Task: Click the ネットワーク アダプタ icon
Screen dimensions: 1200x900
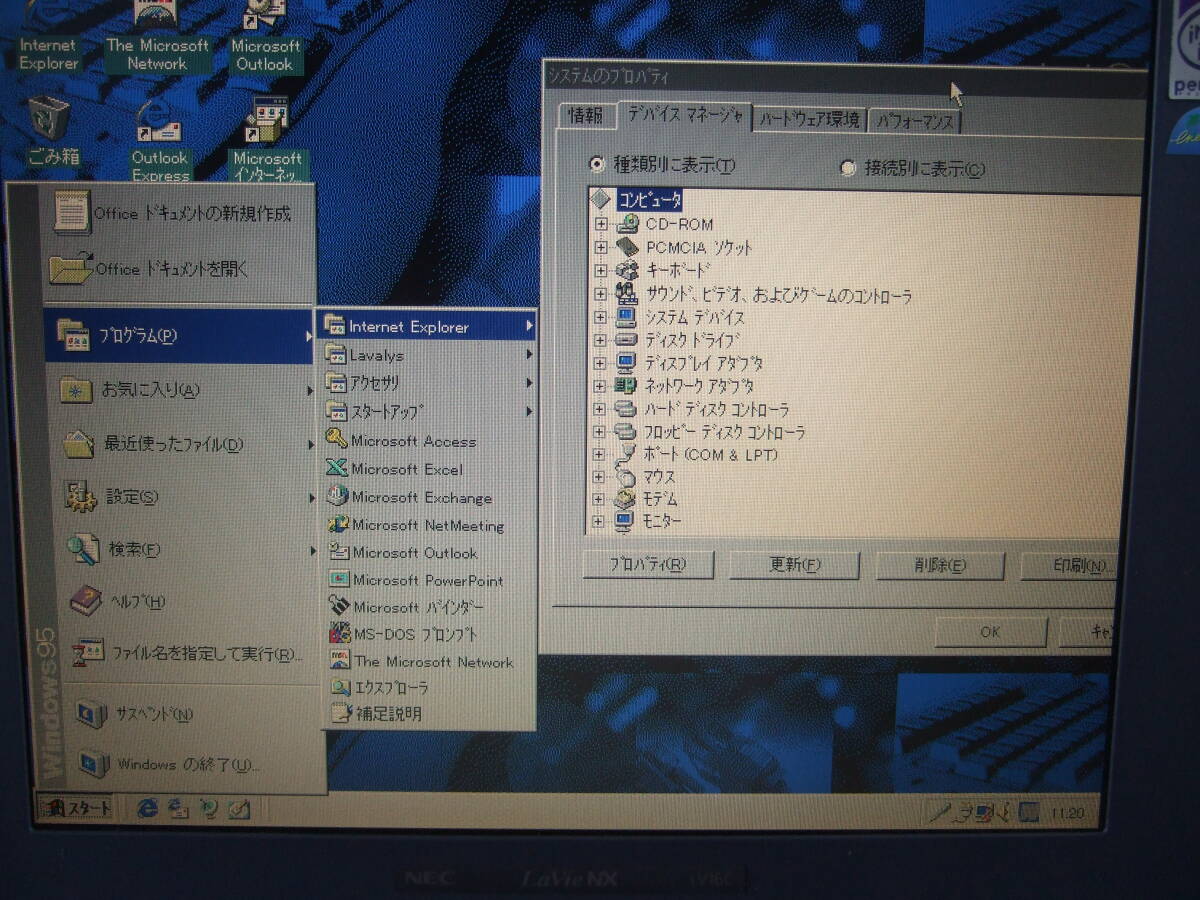Action: click(627, 386)
